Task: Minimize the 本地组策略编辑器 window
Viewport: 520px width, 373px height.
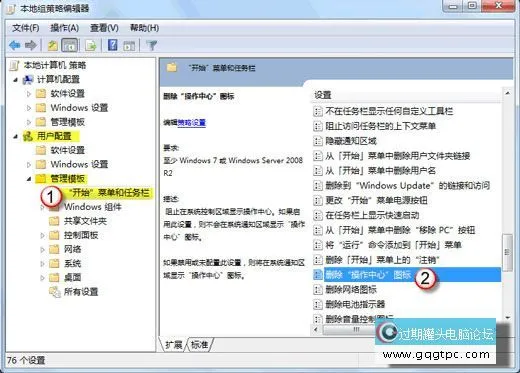Action: [453, 6]
